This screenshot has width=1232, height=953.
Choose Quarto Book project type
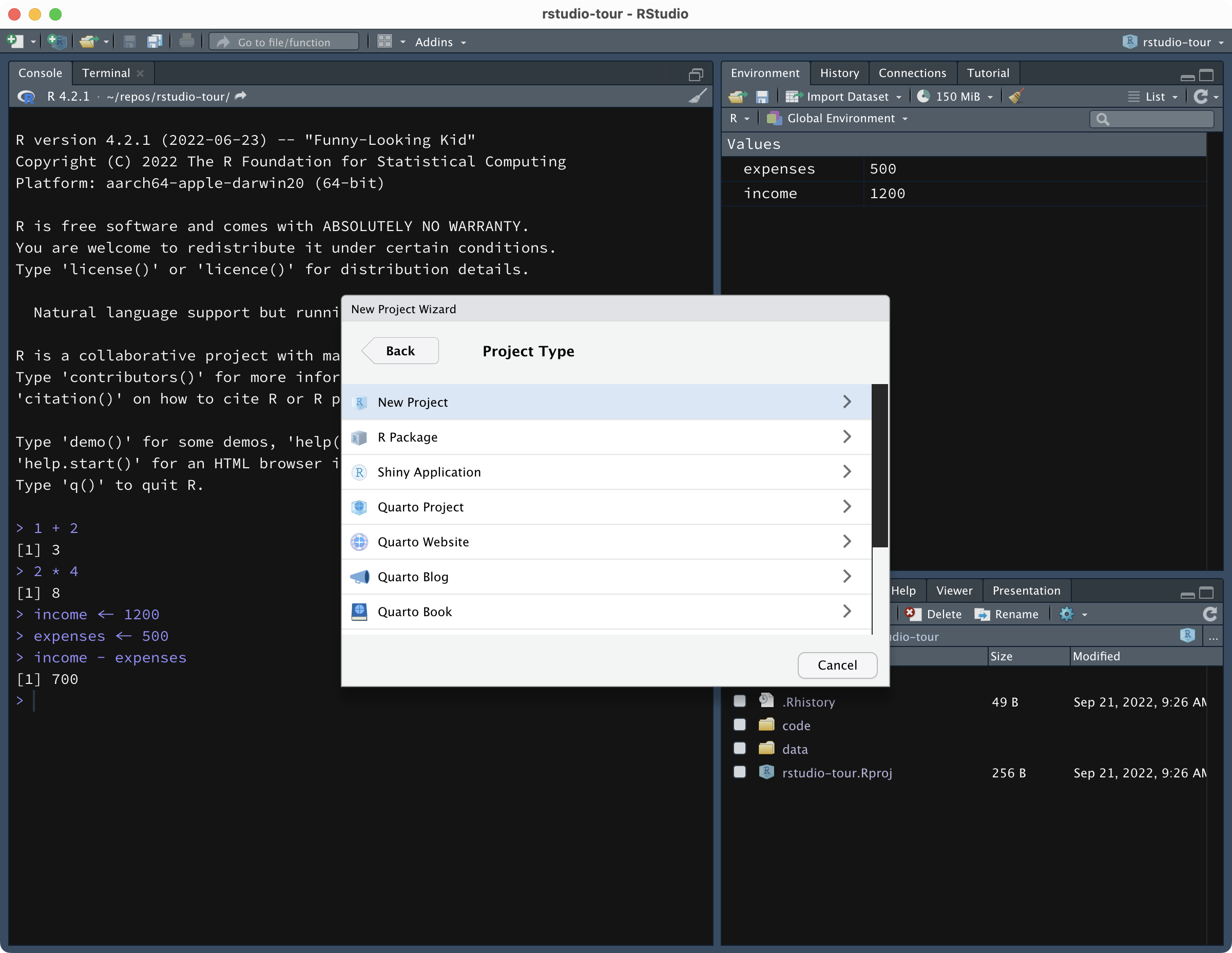[606, 612]
